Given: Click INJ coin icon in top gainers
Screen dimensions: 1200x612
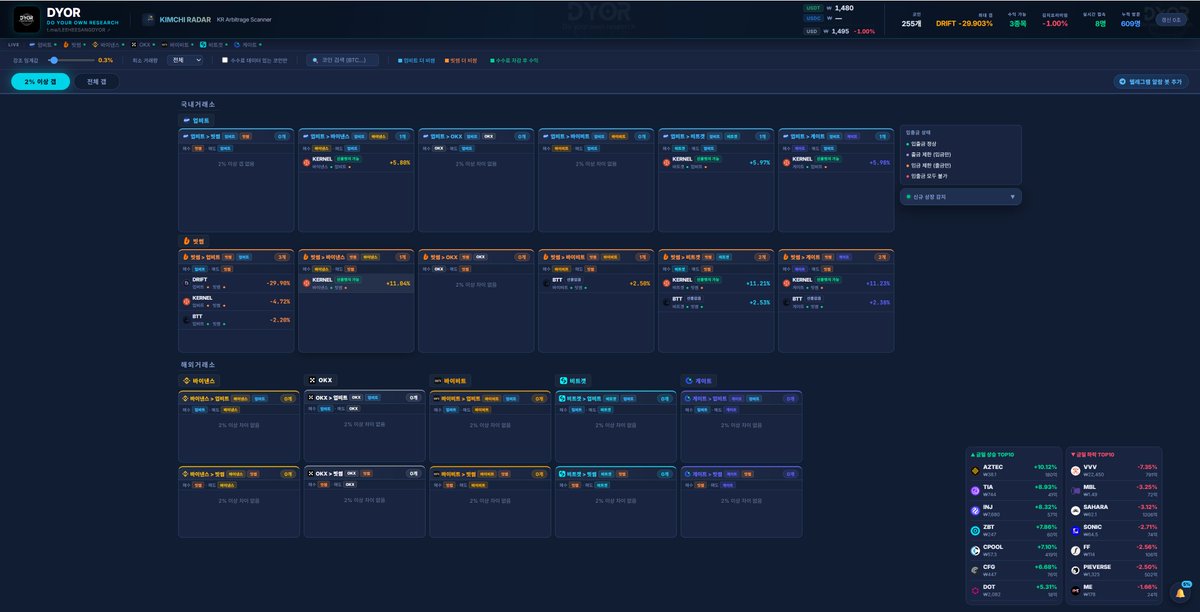Looking at the screenshot, I should [975, 510].
